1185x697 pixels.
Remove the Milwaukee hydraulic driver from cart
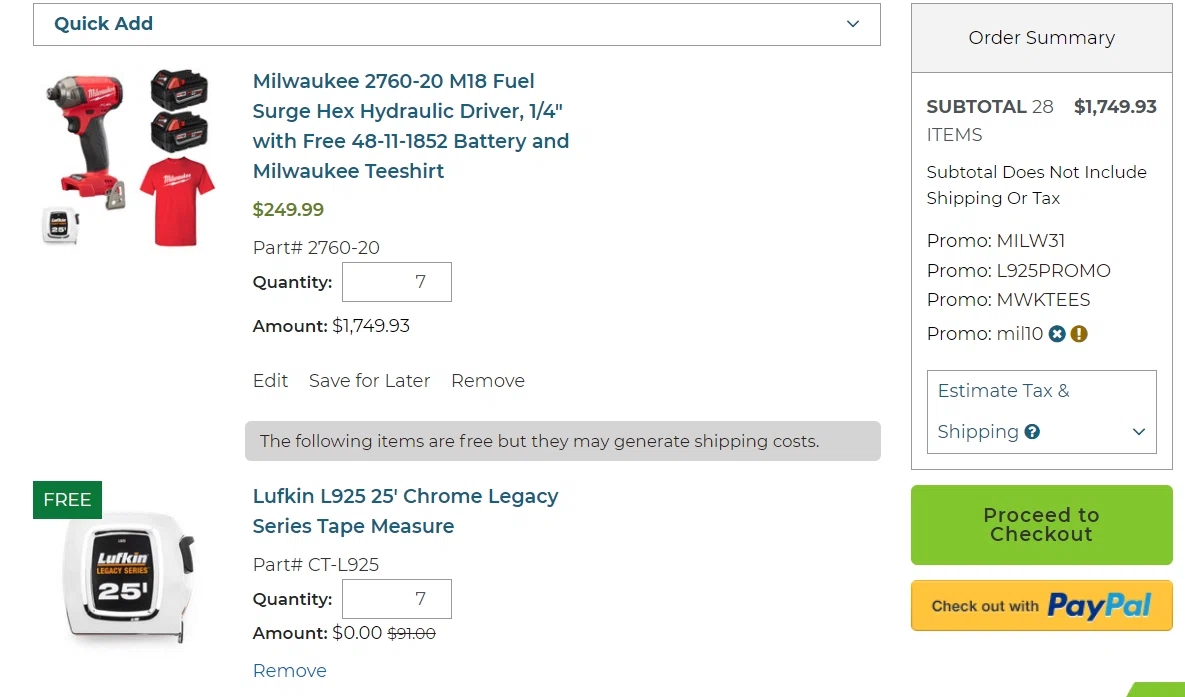488,381
